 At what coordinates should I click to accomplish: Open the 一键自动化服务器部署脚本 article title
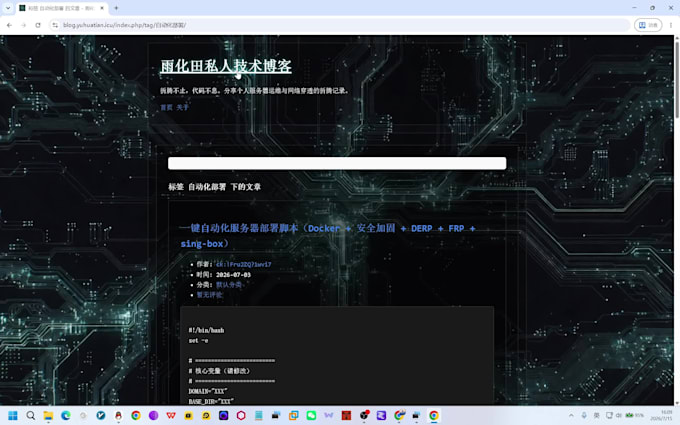pyautogui.click(x=328, y=235)
